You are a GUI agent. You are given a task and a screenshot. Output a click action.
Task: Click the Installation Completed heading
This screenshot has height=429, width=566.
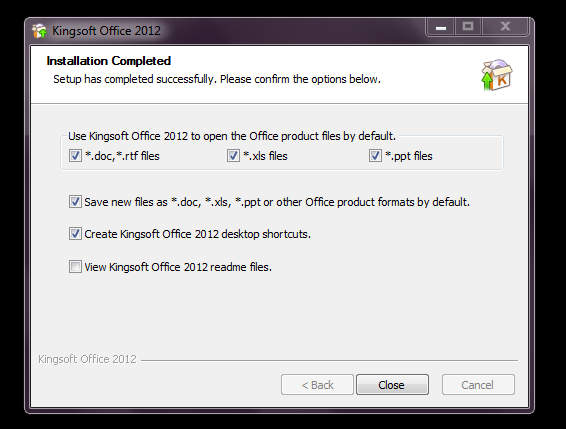tap(109, 61)
